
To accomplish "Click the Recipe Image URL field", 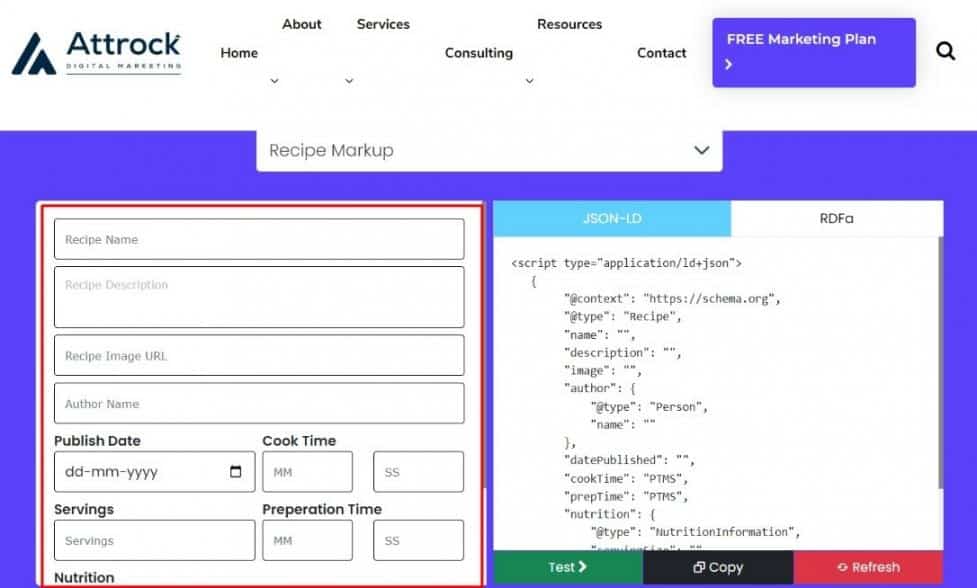I will (259, 356).
